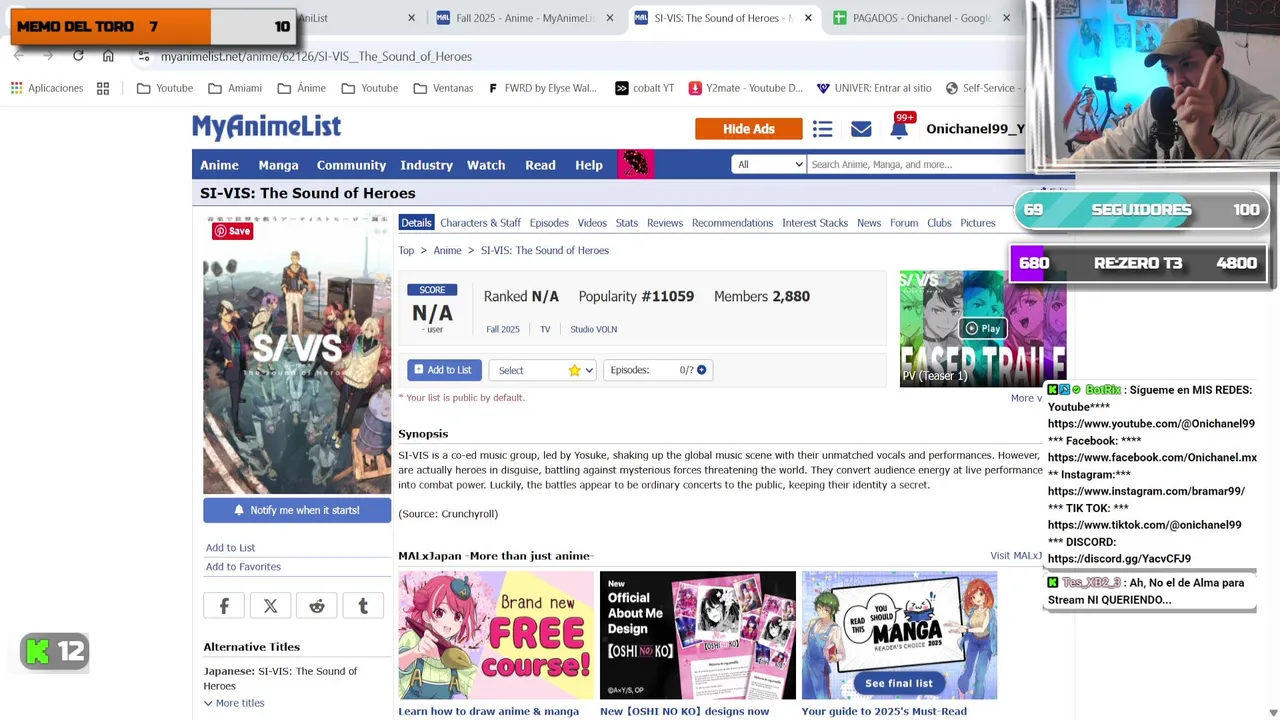Switch to the Videos tab
The width and height of the screenshot is (1280, 720).
592,223
